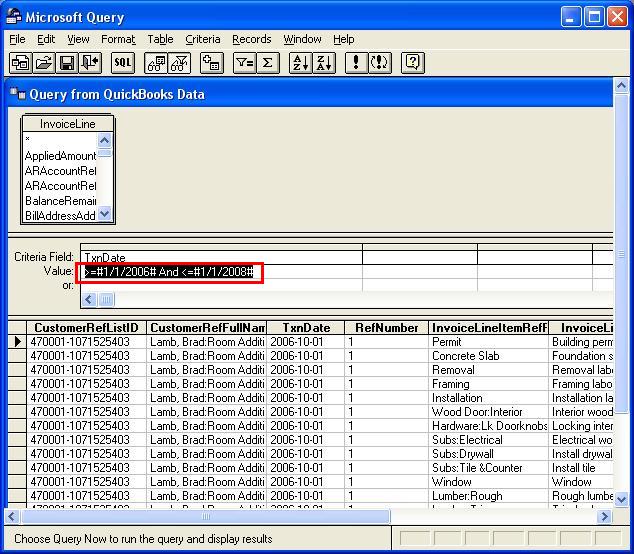Click the 'or' criteria row's first cell

point(222,285)
